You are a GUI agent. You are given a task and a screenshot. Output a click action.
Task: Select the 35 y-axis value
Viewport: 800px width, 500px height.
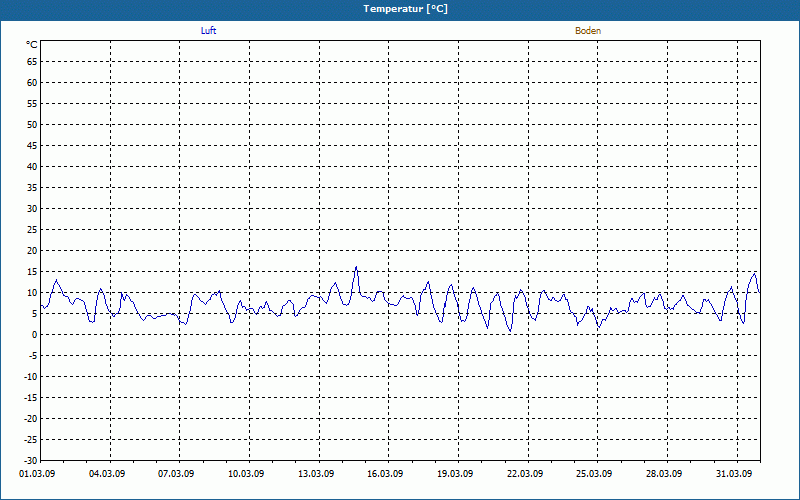tap(32, 188)
